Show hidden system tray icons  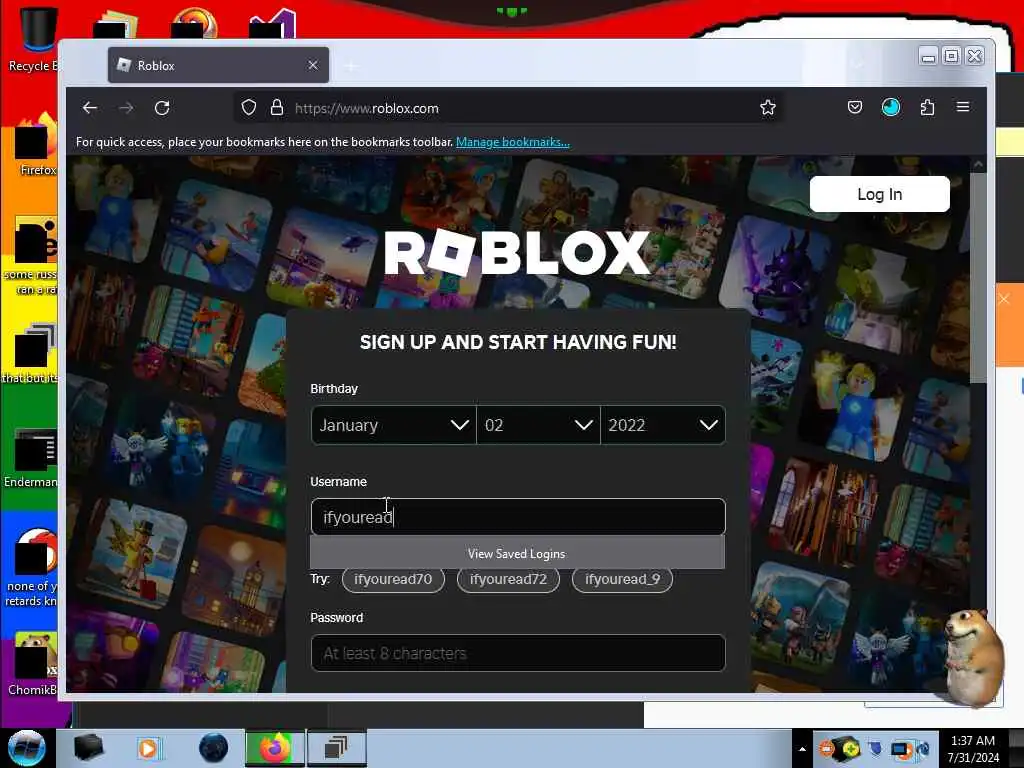coord(802,749)
